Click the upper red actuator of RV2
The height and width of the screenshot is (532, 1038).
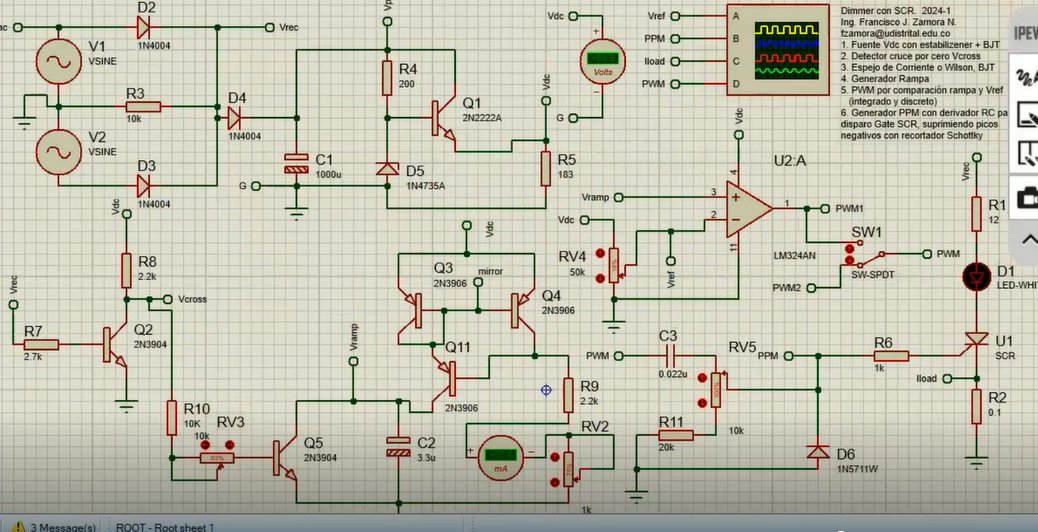coord(554,457)
